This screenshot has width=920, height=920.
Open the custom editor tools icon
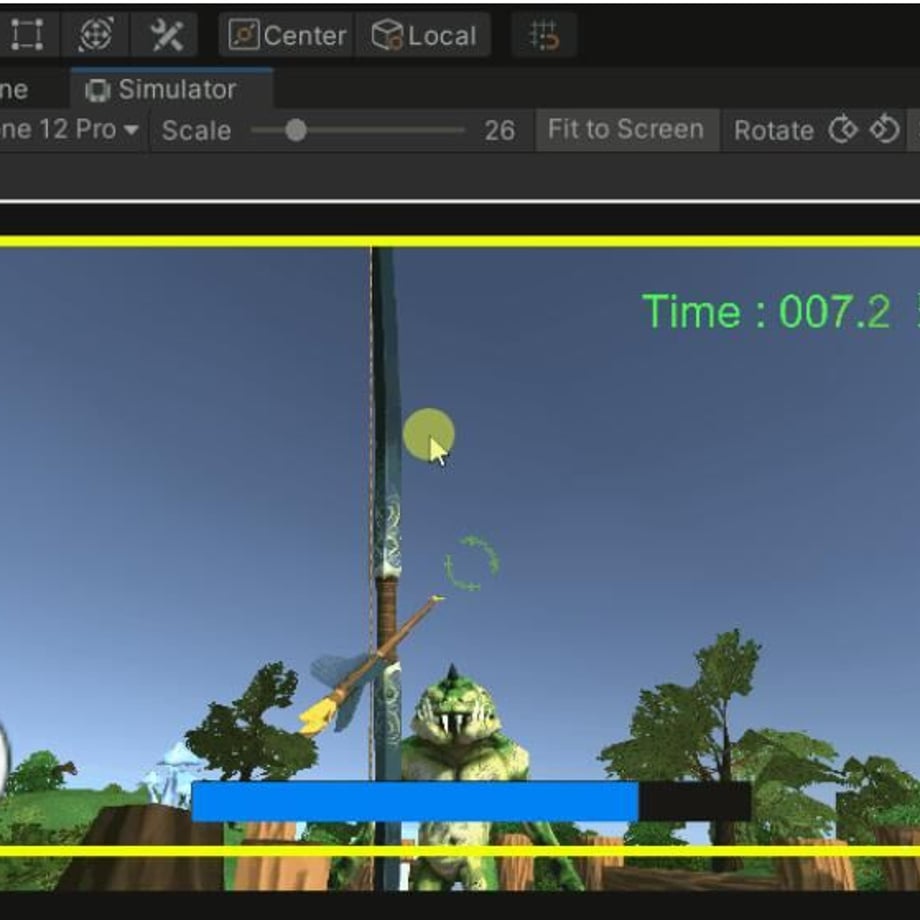pyautogui.click(x=166, y=35)
